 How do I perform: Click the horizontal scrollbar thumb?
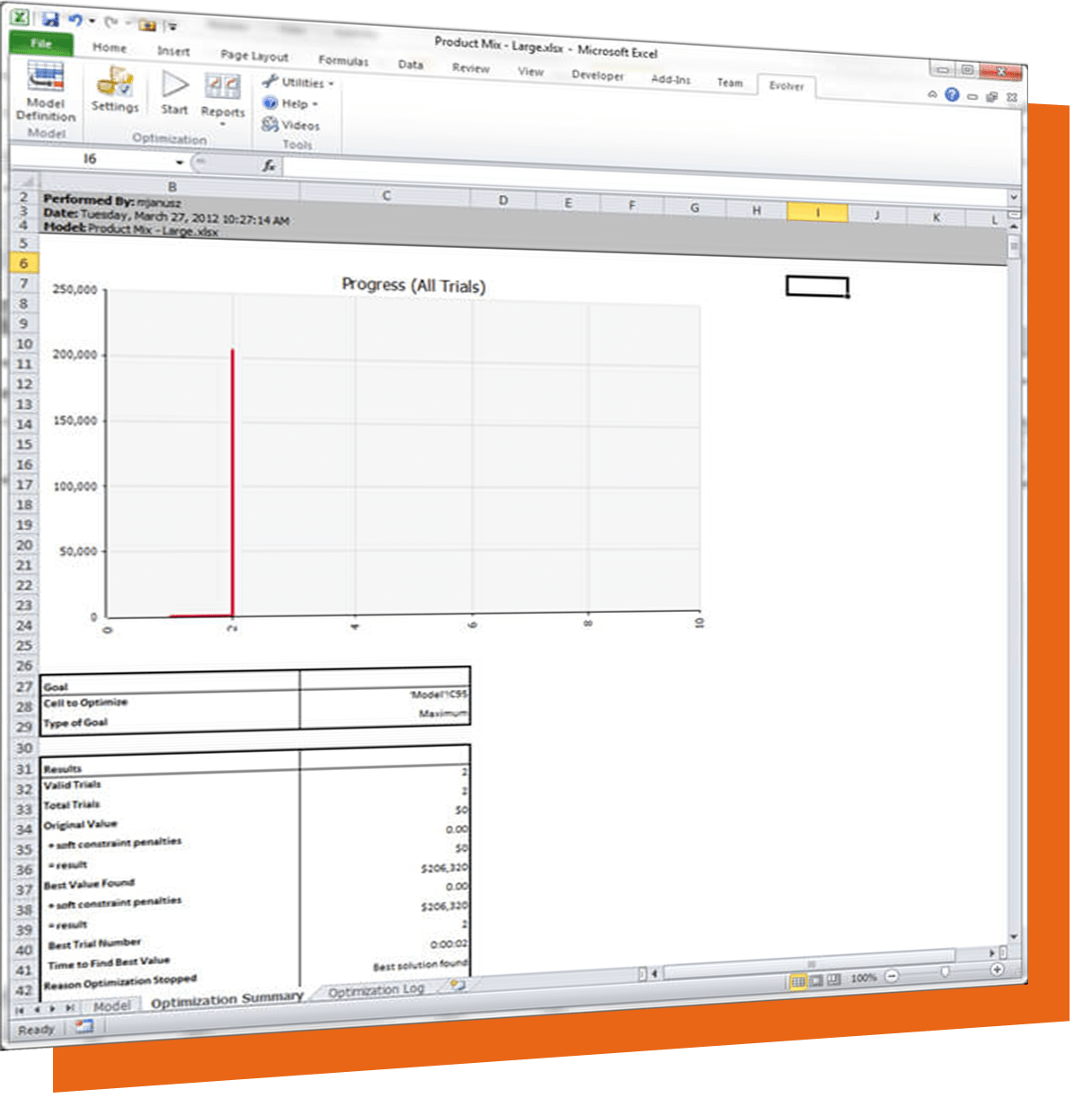point(809,962)
